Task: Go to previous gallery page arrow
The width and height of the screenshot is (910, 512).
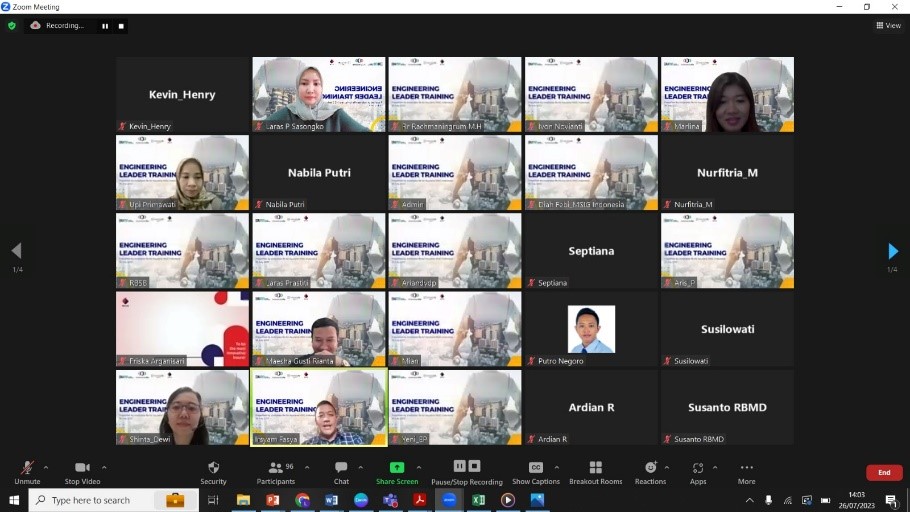Action: [17, 251]
